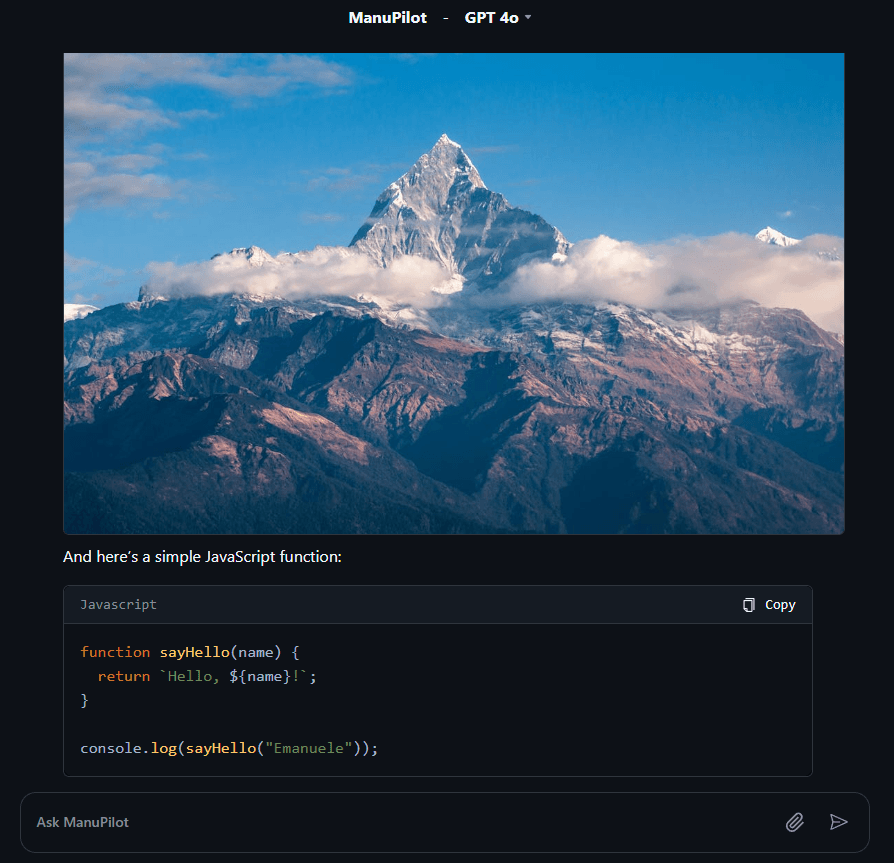Tap the send arrow to submit your message
Viewport: 894px width, 863px height.
tap(840, 822)
